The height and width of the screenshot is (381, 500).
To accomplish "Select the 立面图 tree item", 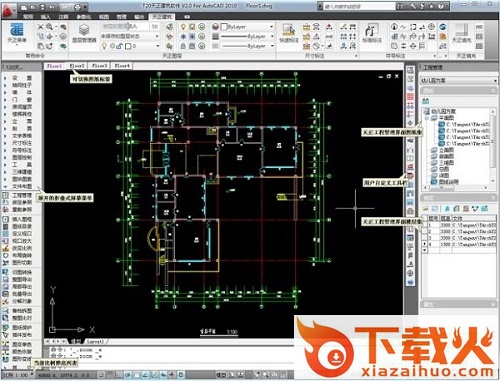I will [446, 150].
